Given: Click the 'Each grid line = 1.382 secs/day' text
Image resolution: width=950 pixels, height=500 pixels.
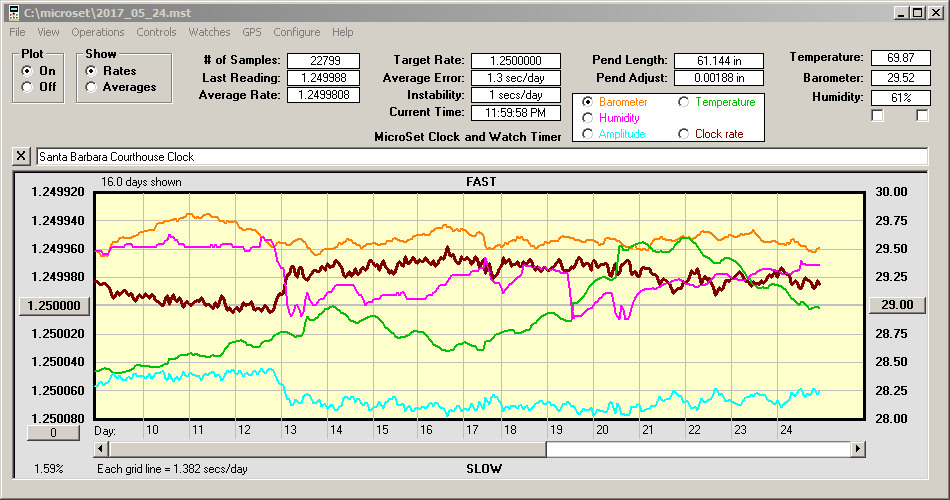Looking at the screenshot, I should (172, 468).
